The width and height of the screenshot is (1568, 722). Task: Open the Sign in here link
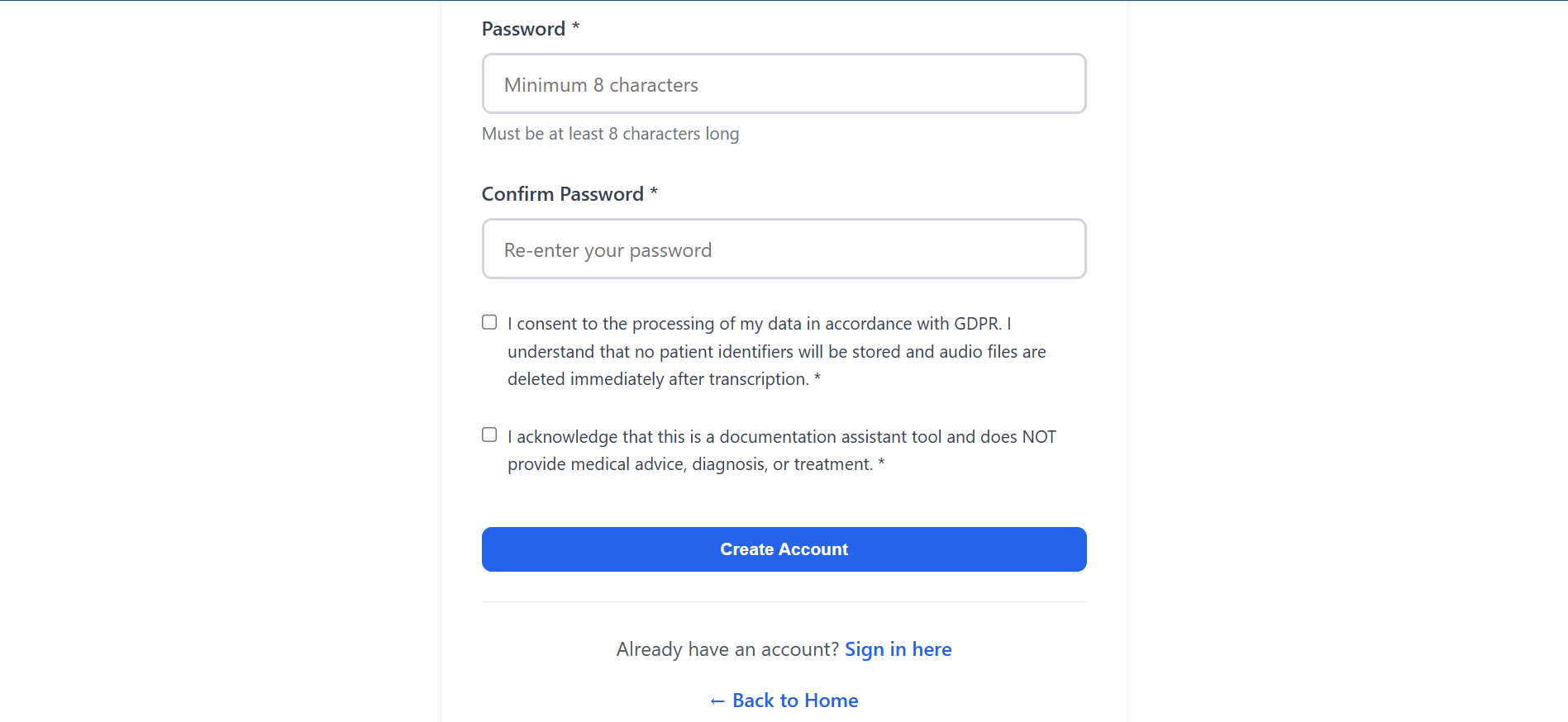point(898,649)
